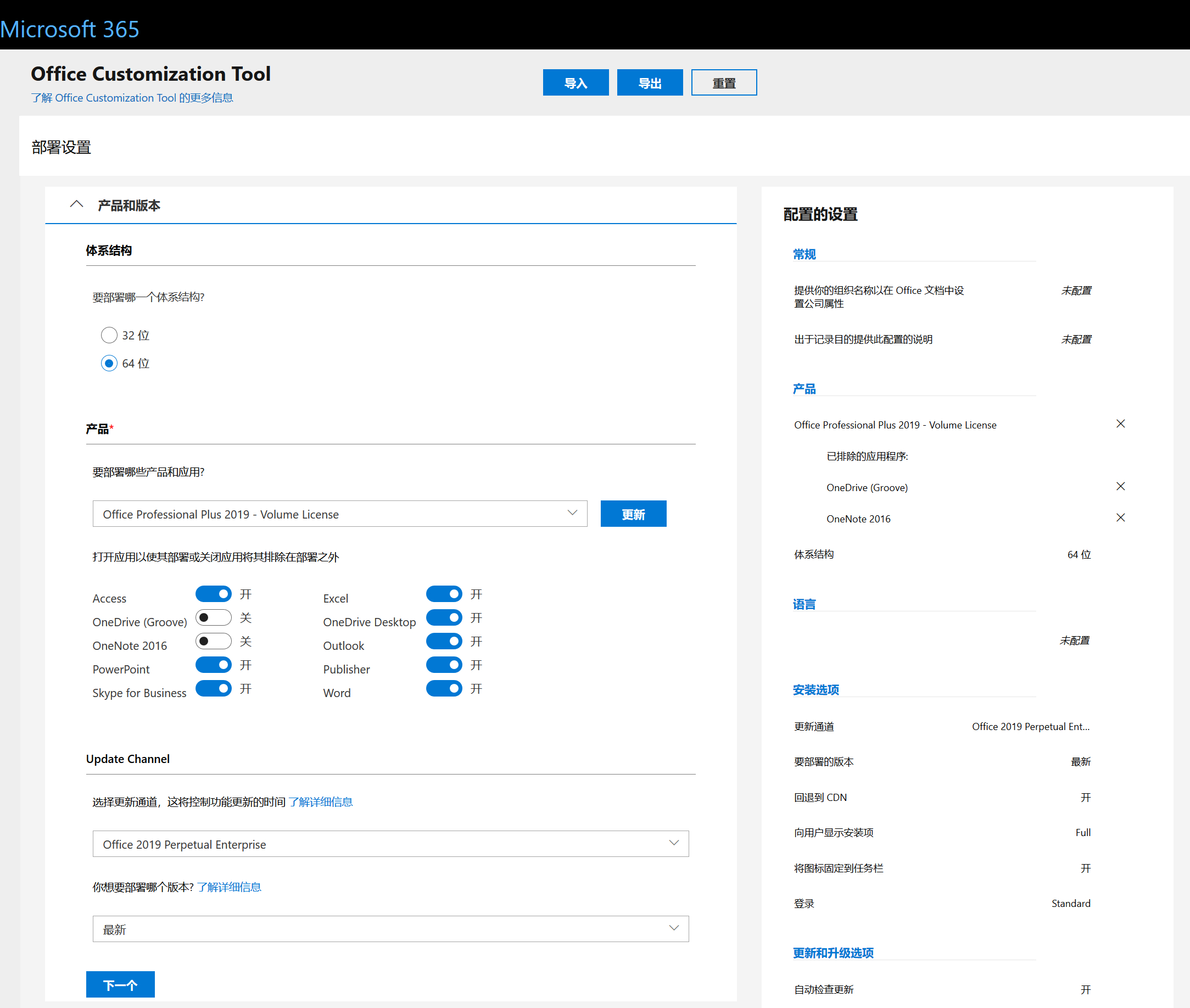Remove OneNote 2016 exclusion X icon

pyautogui.click(x=1120, y=517)
